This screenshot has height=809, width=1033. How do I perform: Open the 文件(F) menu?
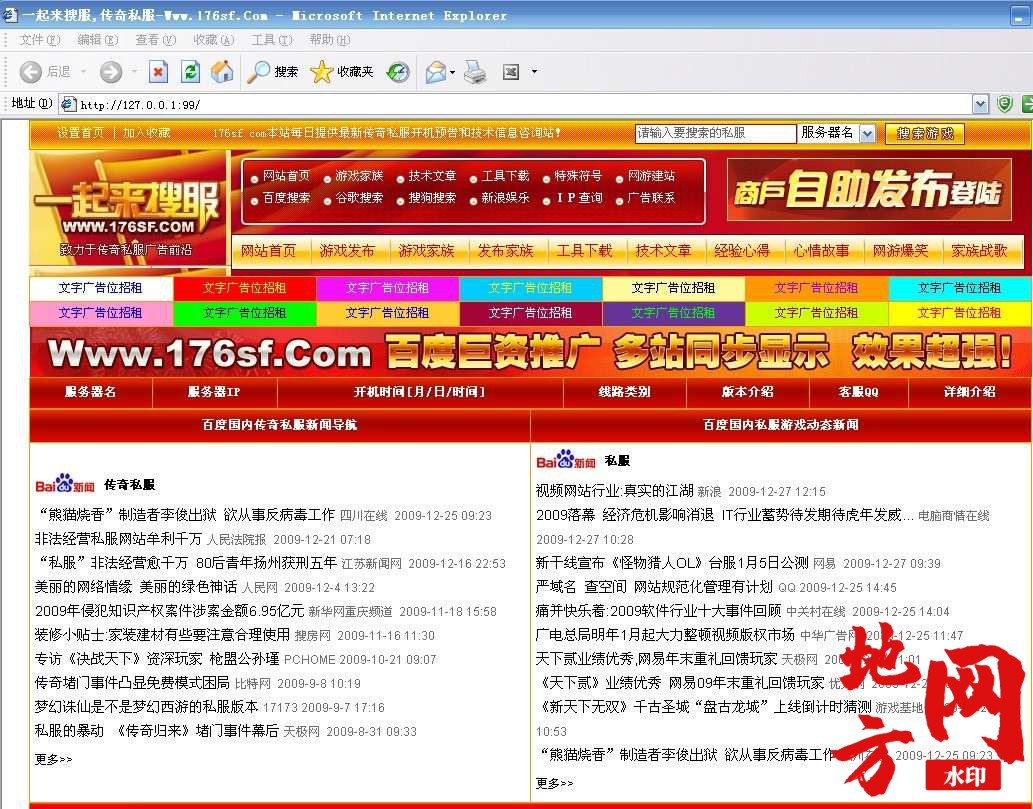click(39, 40)
